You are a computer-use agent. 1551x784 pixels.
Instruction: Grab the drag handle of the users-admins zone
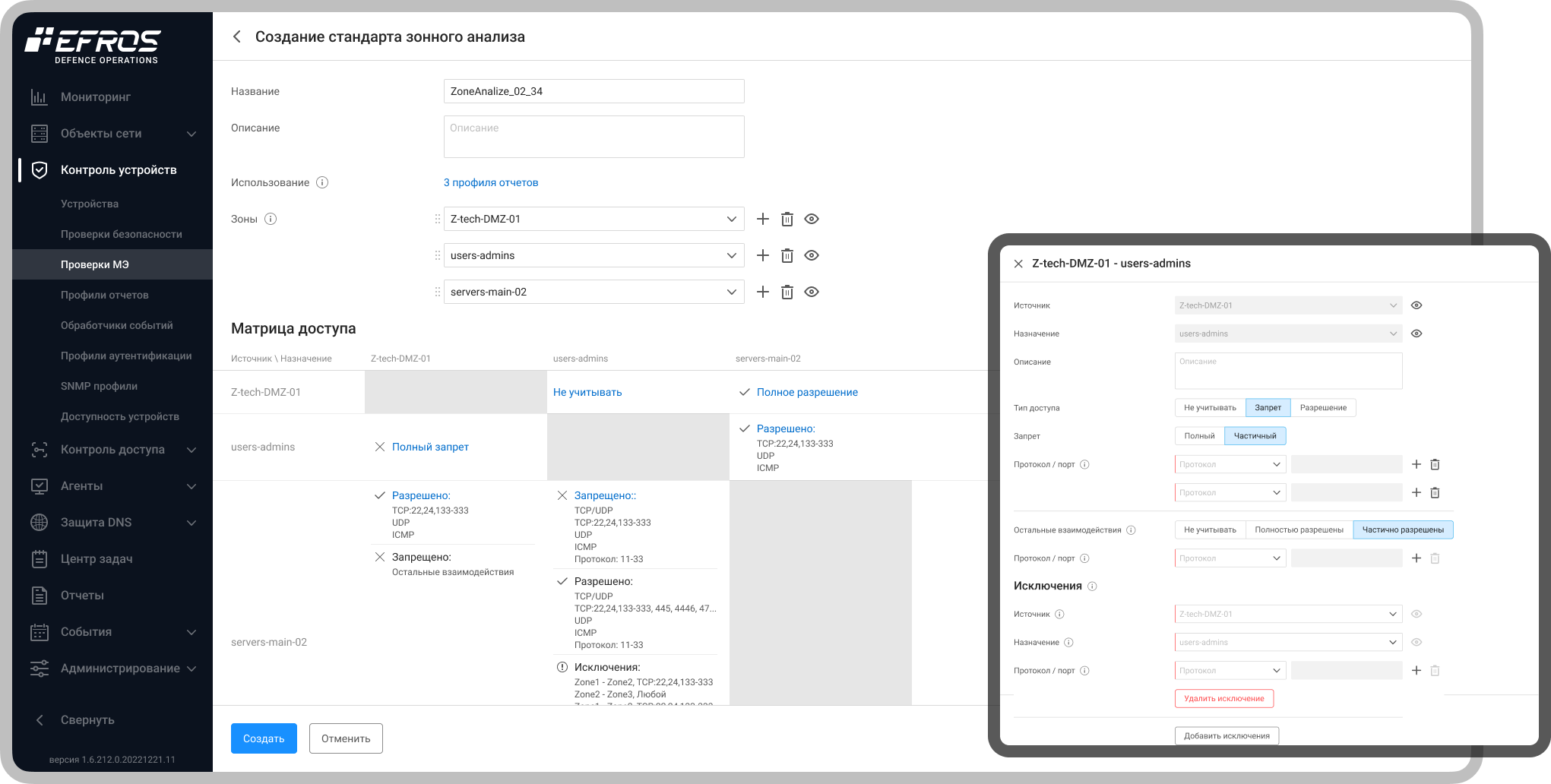click(x=437, y=255)
